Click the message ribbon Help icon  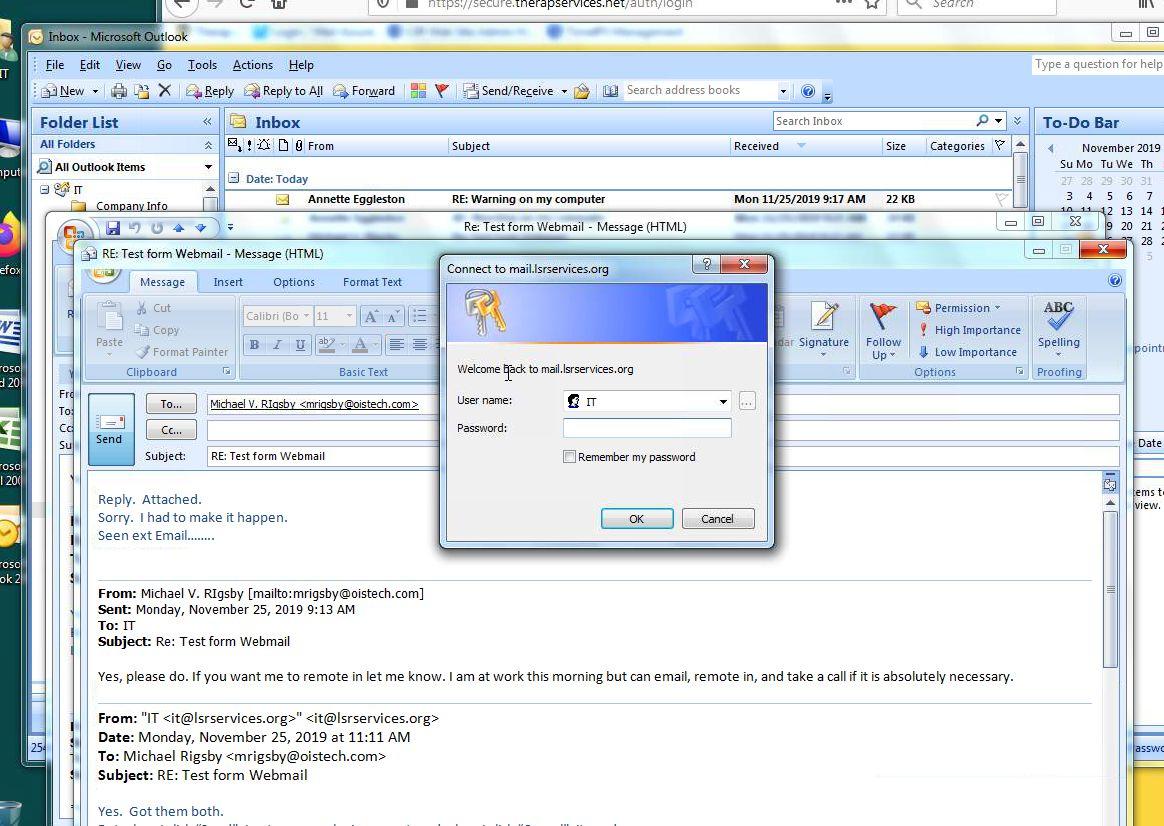coord(1114,280)
